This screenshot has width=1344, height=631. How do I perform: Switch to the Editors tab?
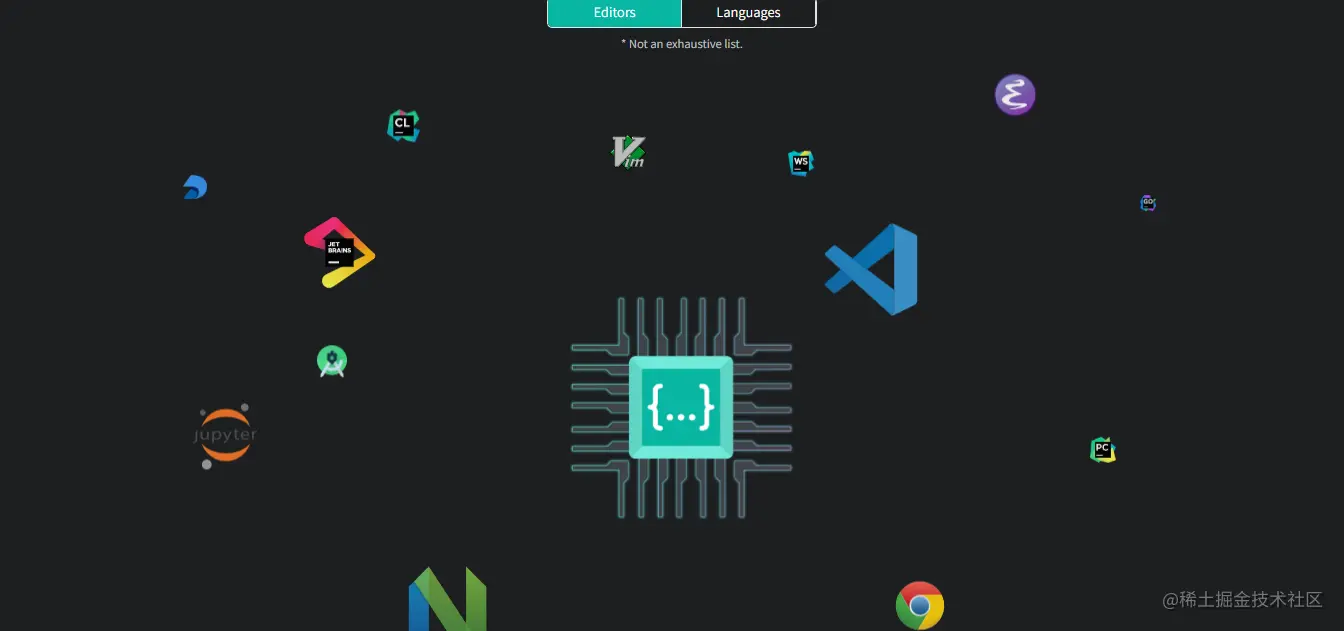(614, 13)
